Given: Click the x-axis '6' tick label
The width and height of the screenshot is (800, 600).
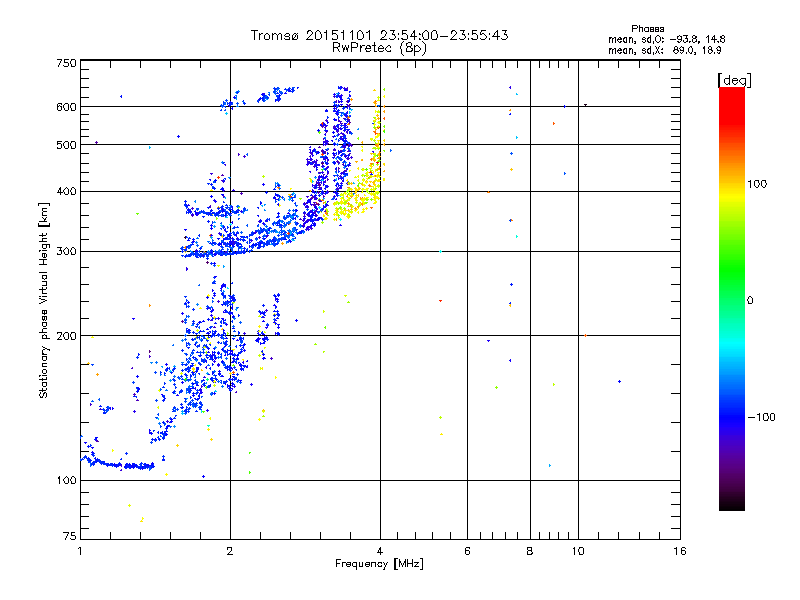Looking at the screenshot, I should click(x=467, y=551).
